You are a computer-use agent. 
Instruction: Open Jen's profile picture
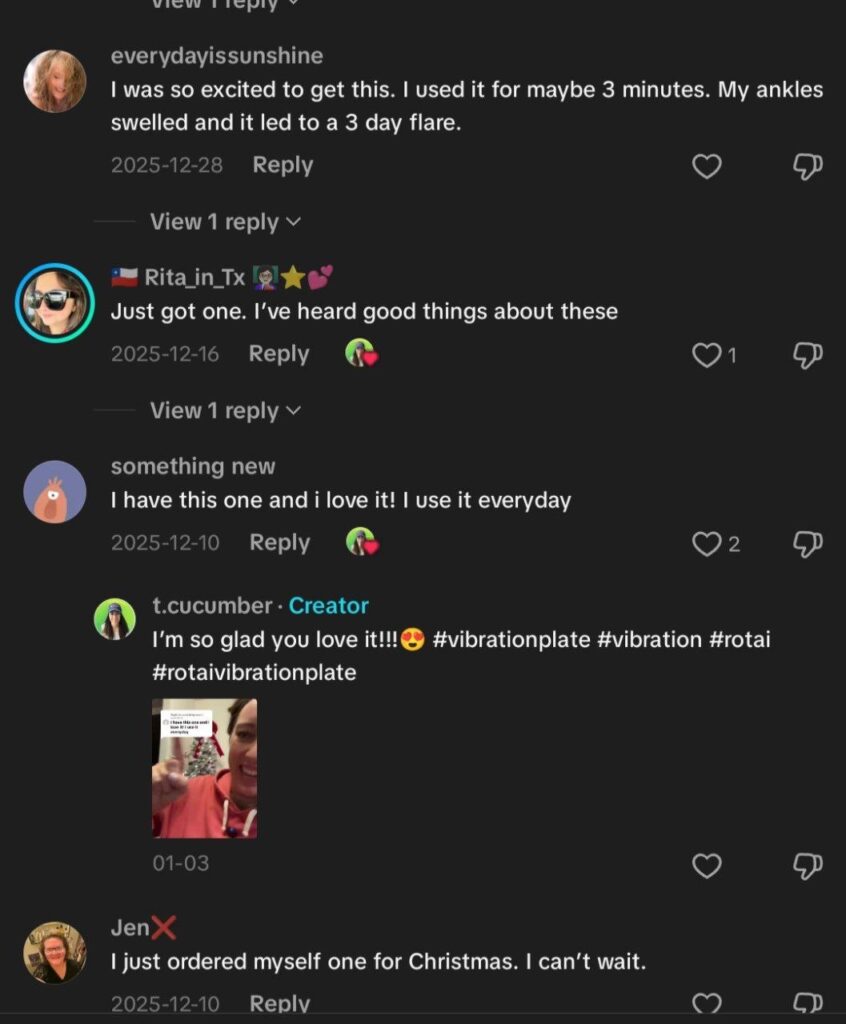(x=55, y=952)
